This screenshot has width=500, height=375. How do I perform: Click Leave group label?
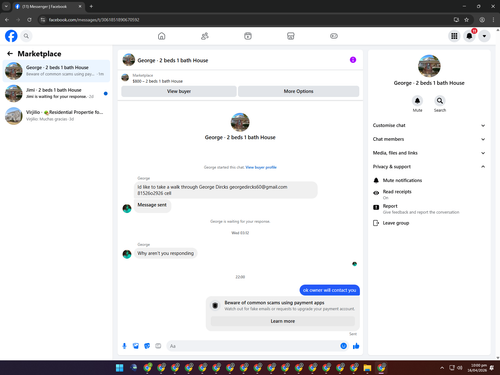point(396,223)
